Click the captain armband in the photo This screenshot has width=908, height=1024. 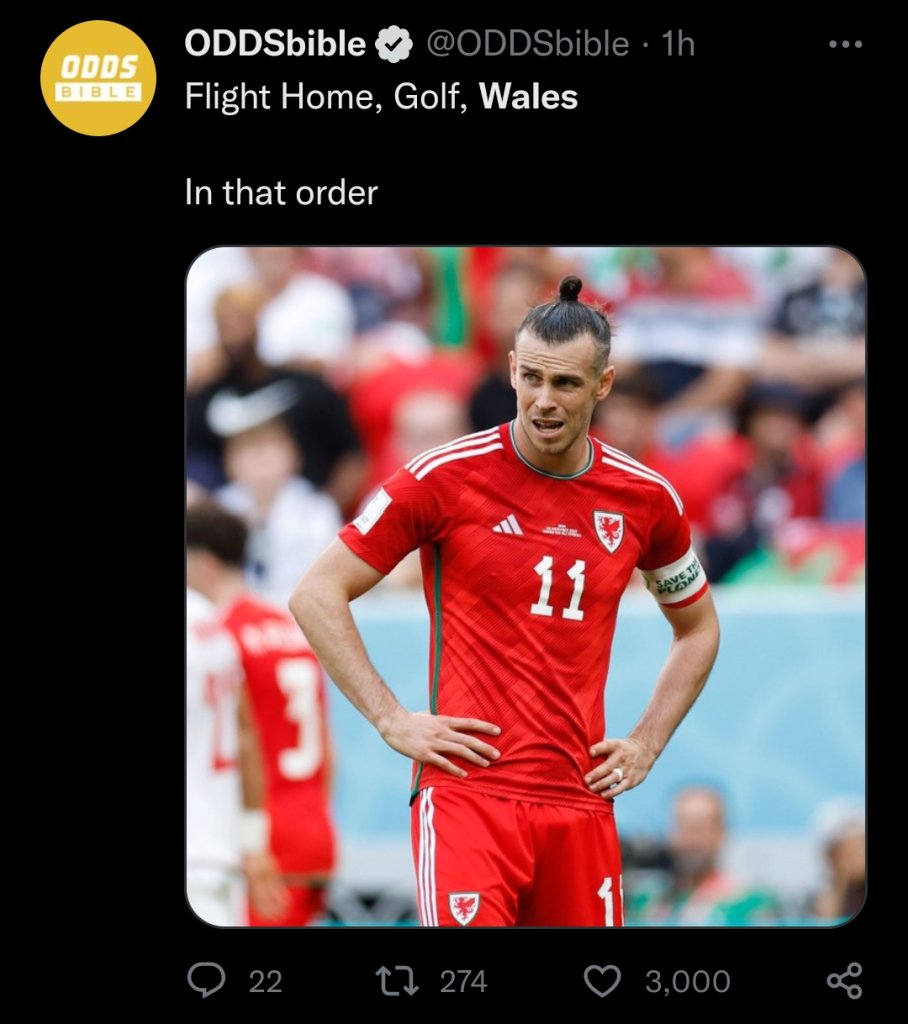point(676,579)
